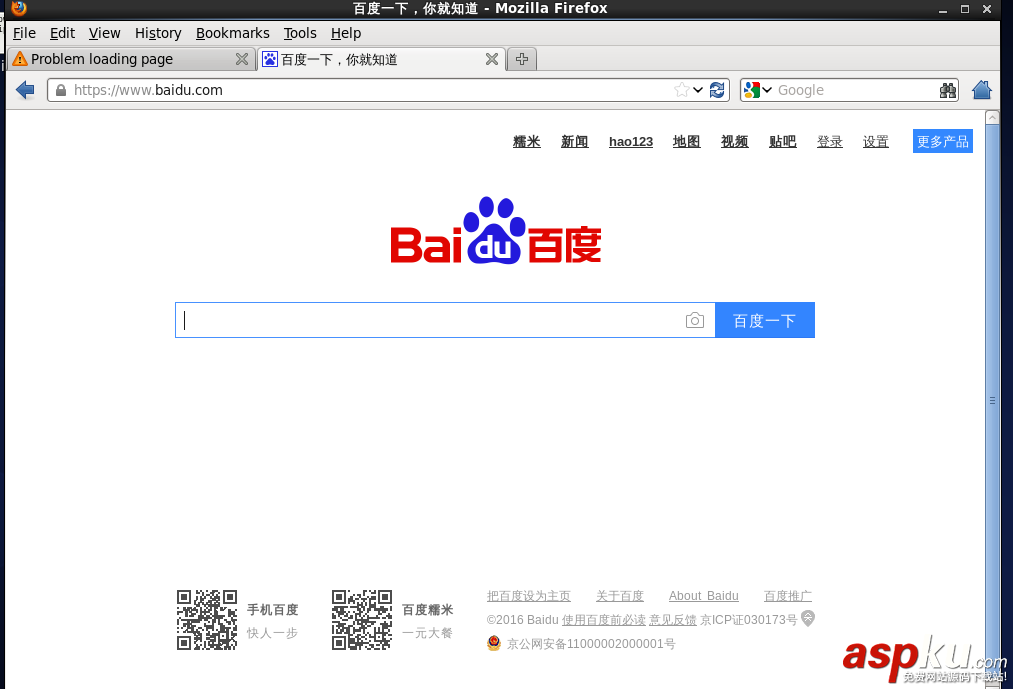Open the hao123 link
The width and height of the screenshot is (1013, 689).
(x=631, y=142)
